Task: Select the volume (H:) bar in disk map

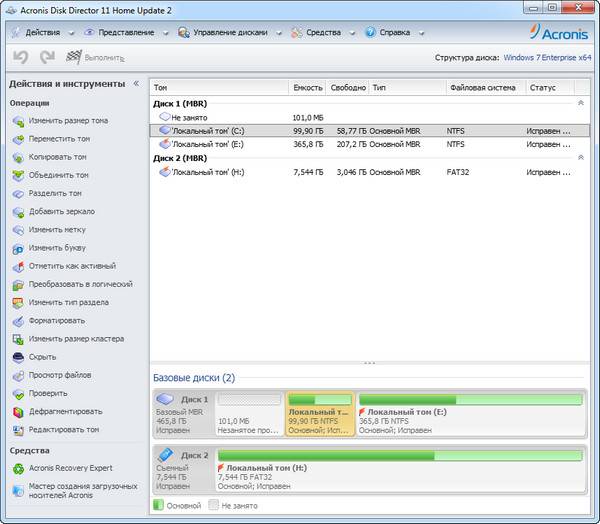Action: coord(401,468)
